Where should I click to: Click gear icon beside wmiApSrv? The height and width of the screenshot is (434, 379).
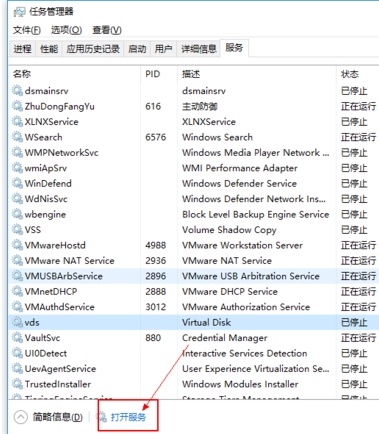(17, 168)
